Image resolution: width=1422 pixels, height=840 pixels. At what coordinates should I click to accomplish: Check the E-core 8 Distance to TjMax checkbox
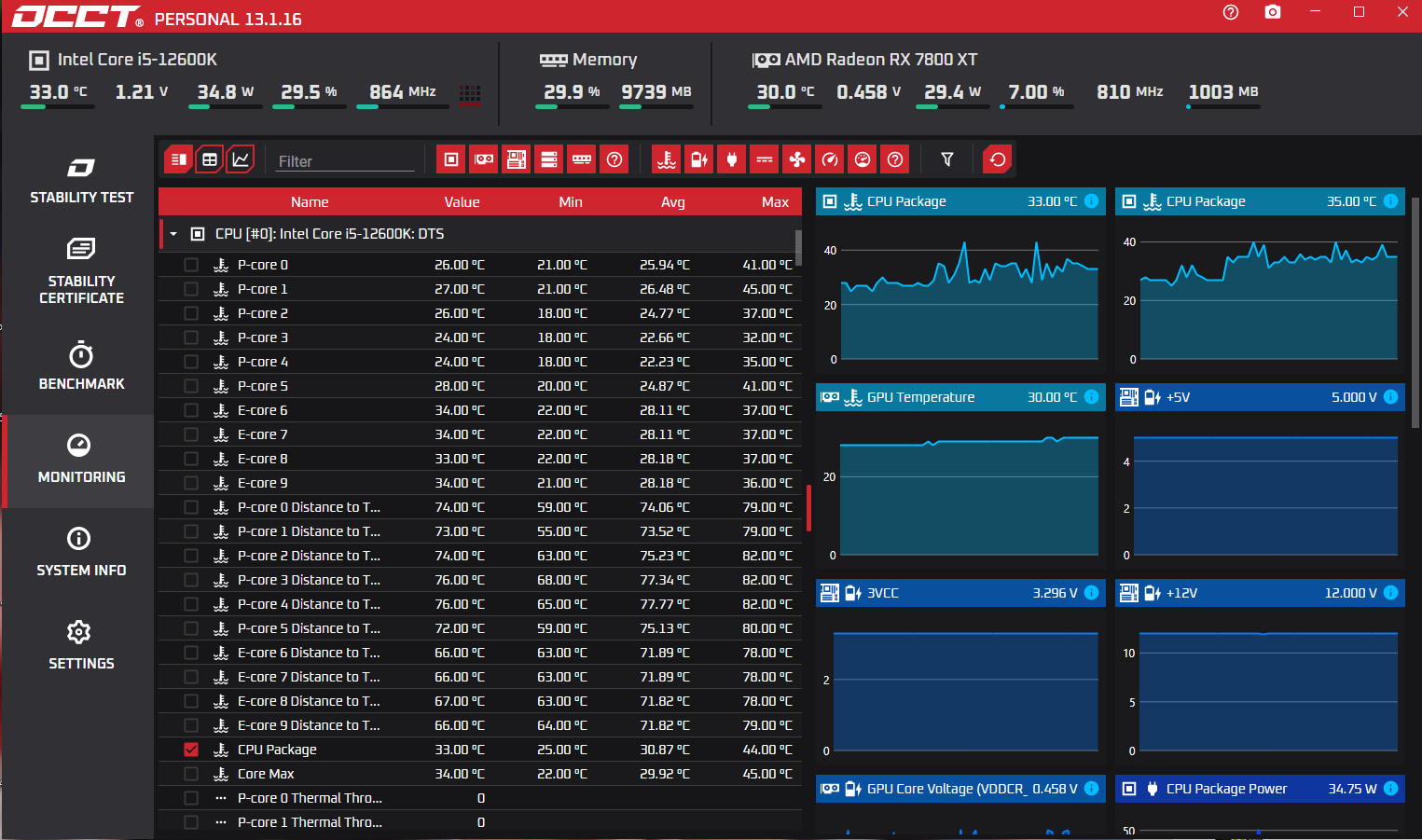(191, 701)
